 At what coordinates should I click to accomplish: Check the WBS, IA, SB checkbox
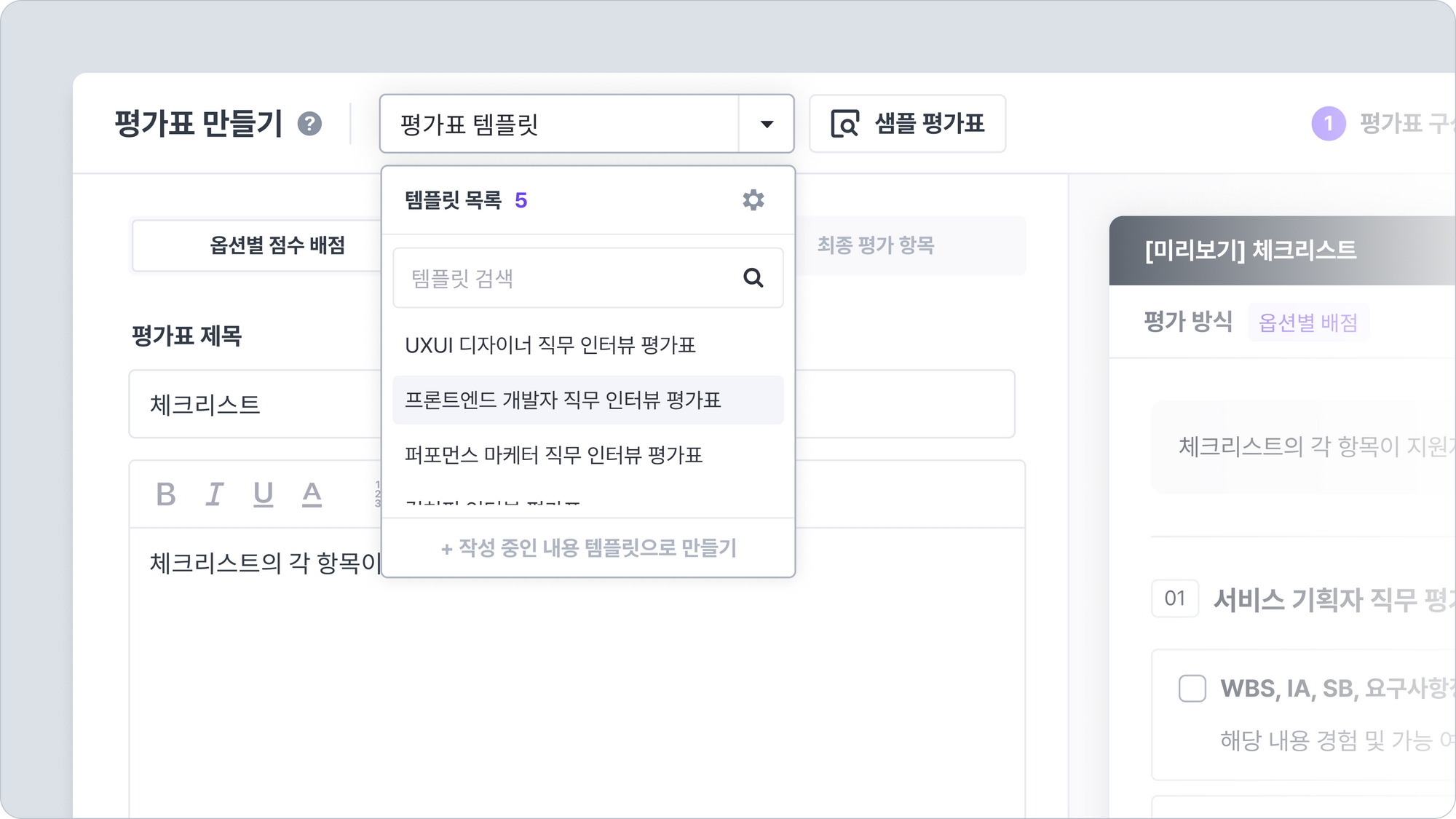(x=1192, y=688)
